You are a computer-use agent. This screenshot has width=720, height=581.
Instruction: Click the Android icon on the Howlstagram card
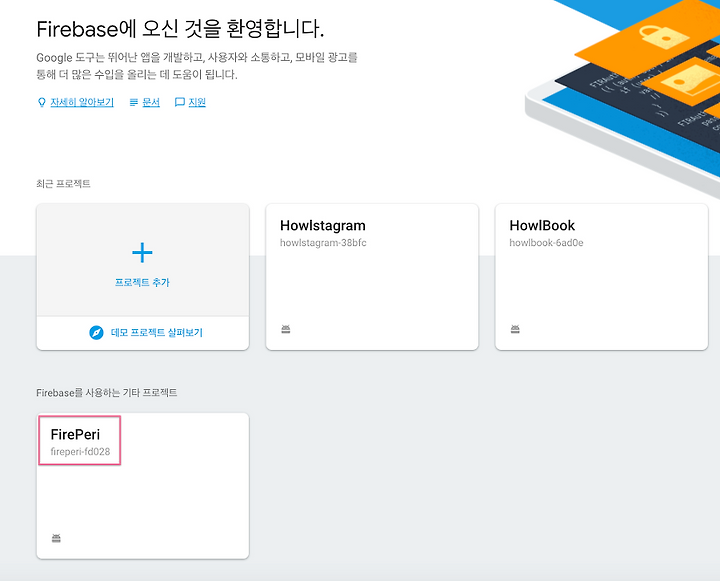[286, 329]
